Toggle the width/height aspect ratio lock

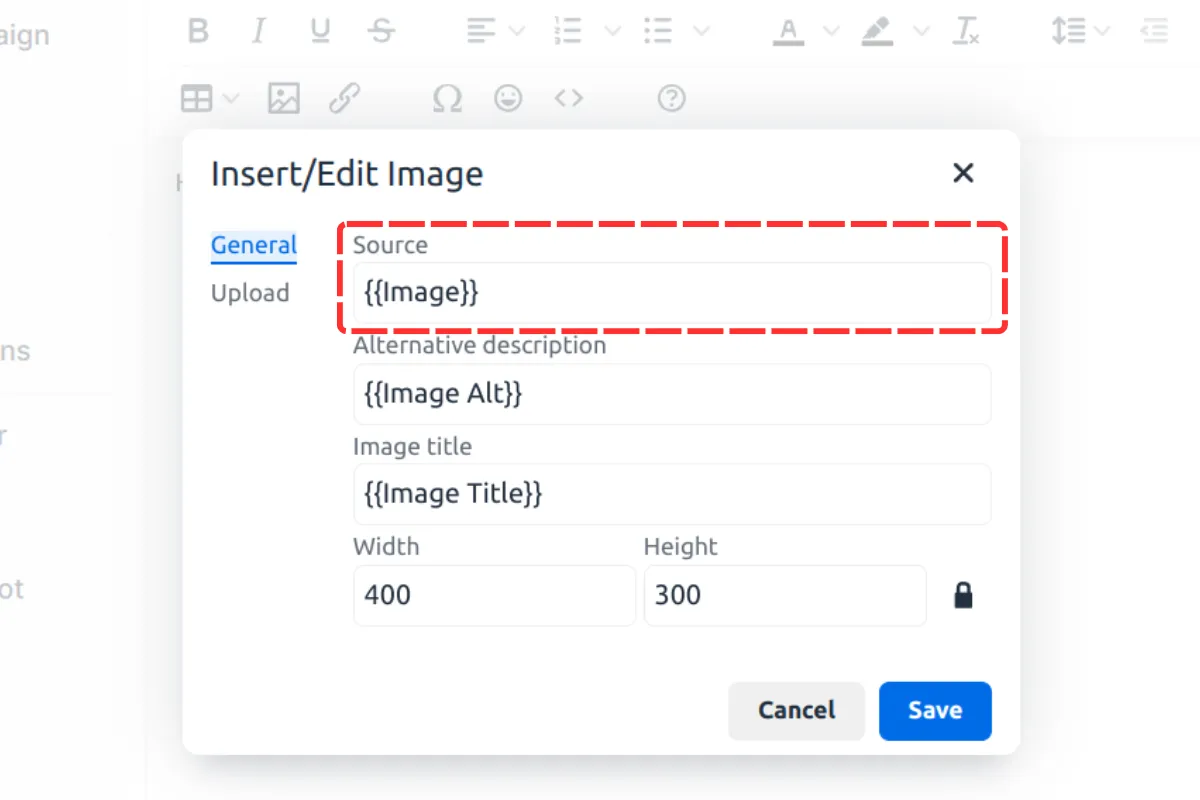click(x=963, y=595)
